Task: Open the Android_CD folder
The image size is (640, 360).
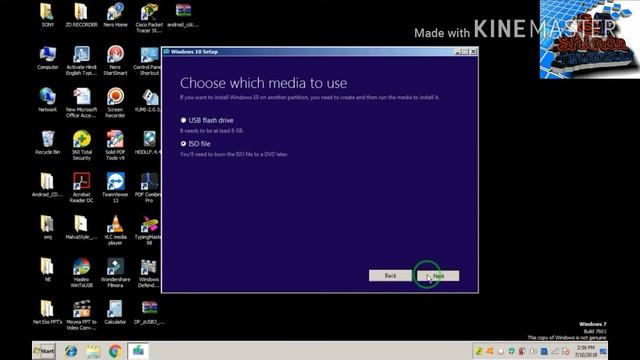Action: [47, 185]
